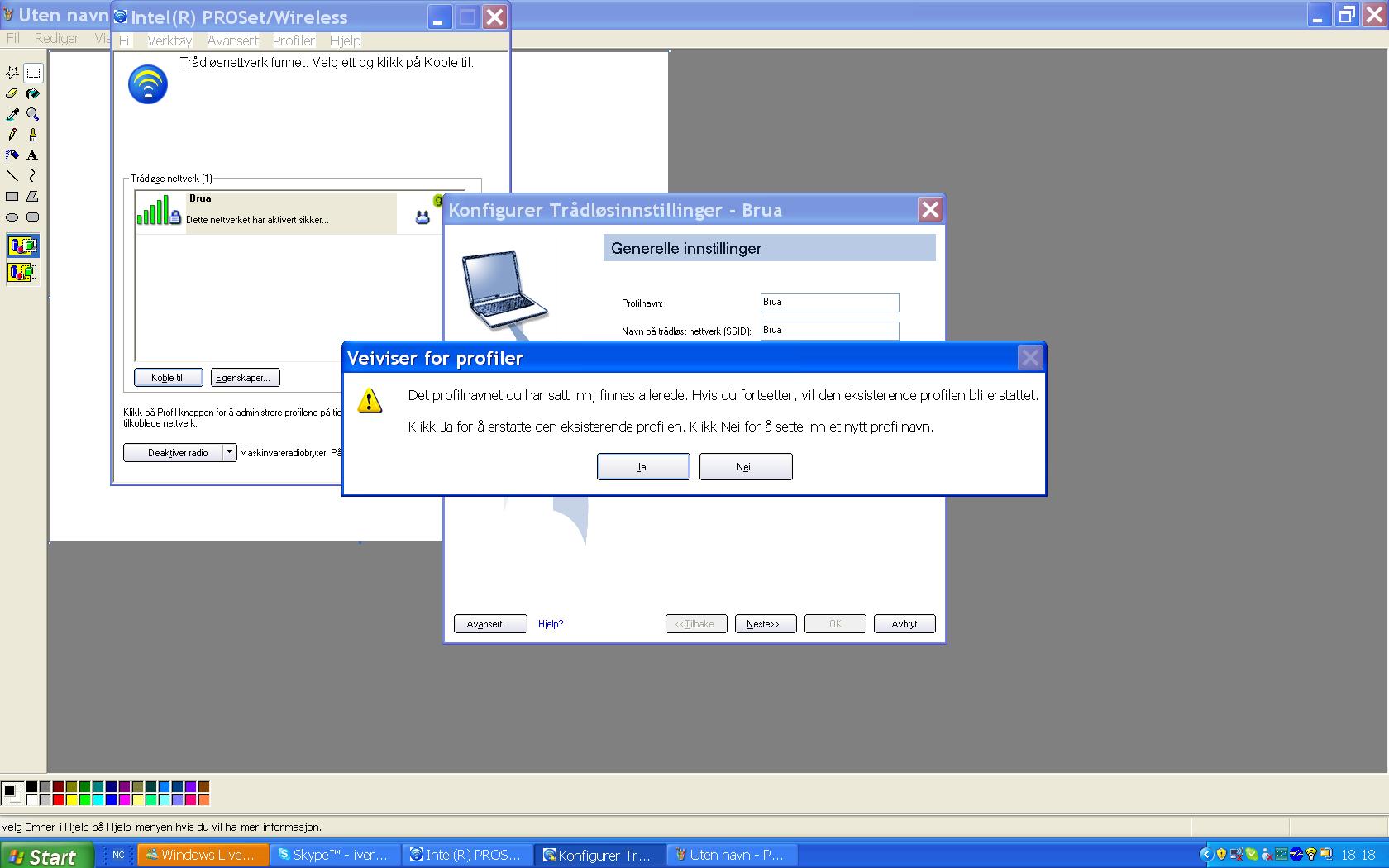Switch to Intel(R) PROS... taskbar item
The width and height of the screenshot is (1389, 868).
point(468,855)
